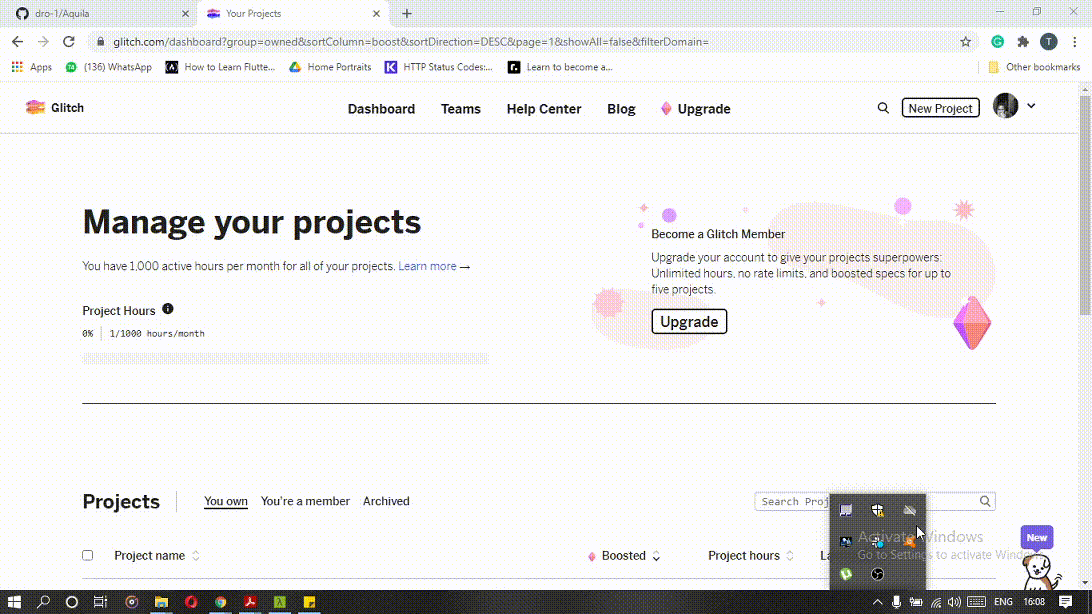This screenshot has height=614, width=1092.
Task: Sort by Project name arrows
Action: click(196, 556)
